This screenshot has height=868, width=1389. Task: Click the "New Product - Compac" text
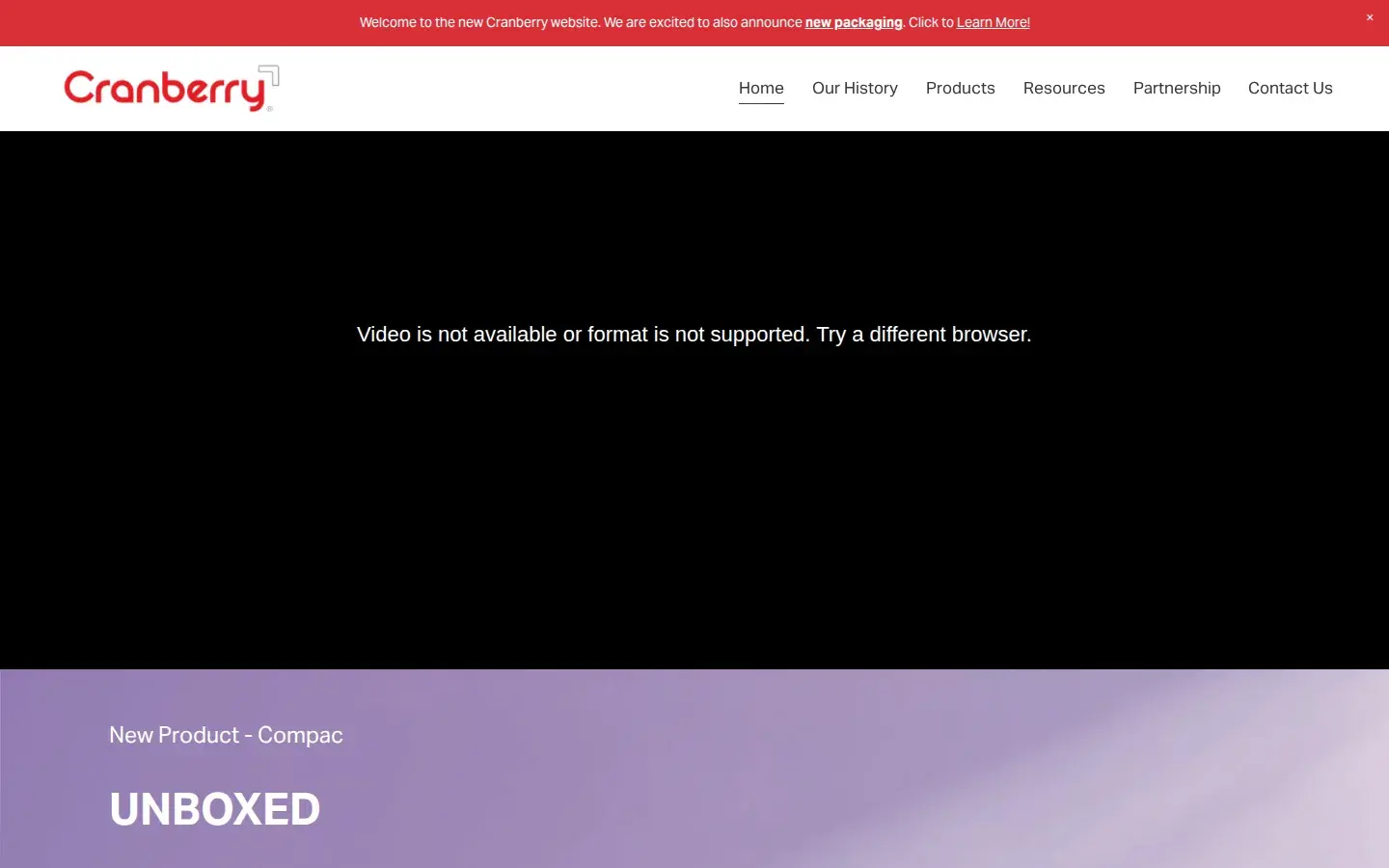pos(226,735)
